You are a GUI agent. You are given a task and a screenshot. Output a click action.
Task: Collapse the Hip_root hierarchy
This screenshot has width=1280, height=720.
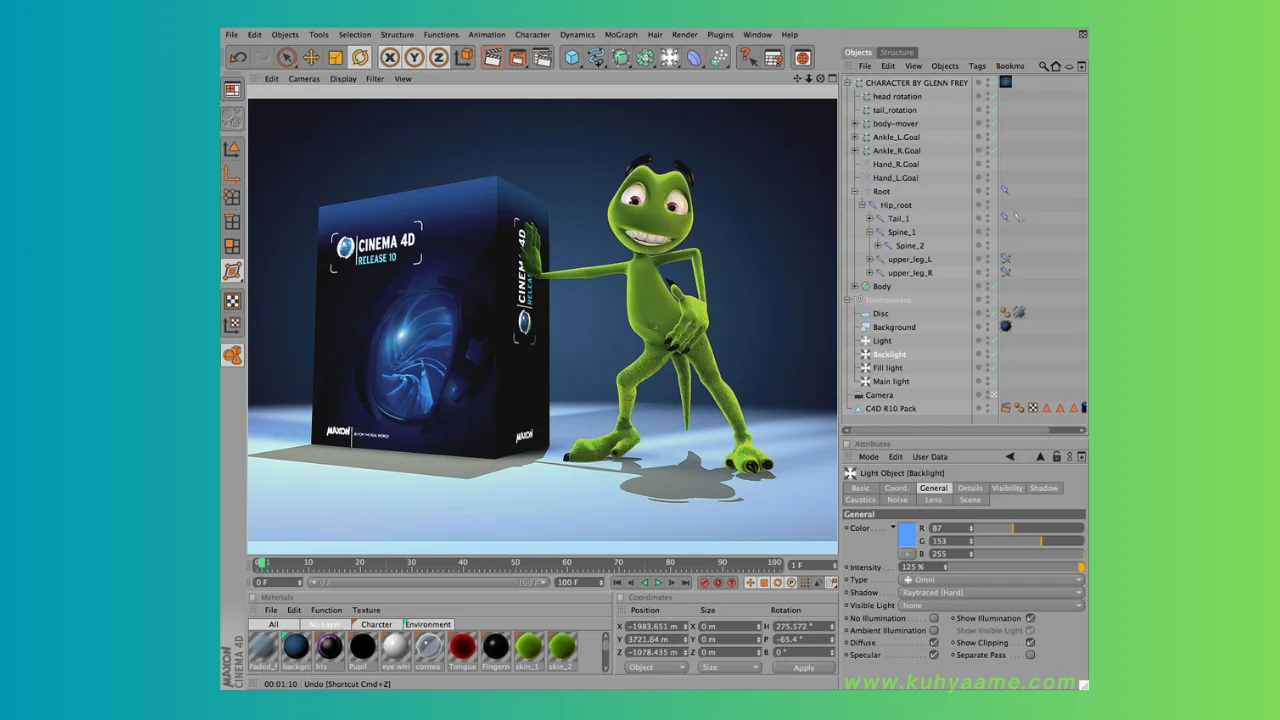(862, 205)
